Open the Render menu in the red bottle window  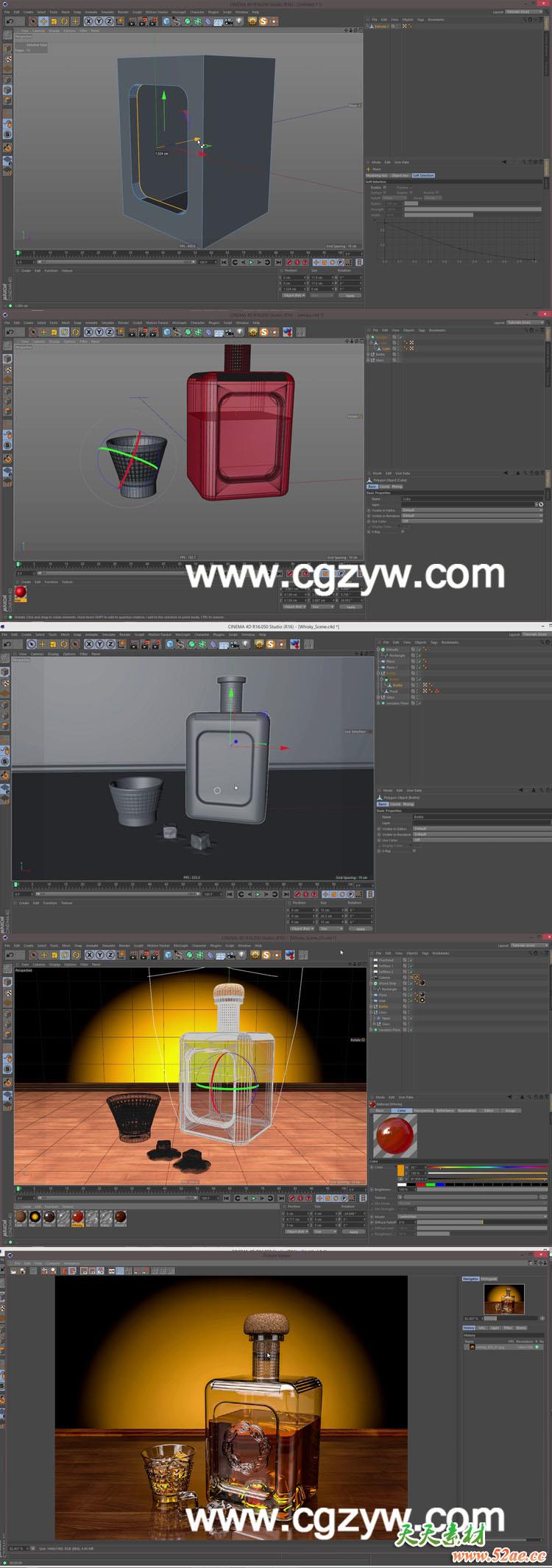point(123,322)
